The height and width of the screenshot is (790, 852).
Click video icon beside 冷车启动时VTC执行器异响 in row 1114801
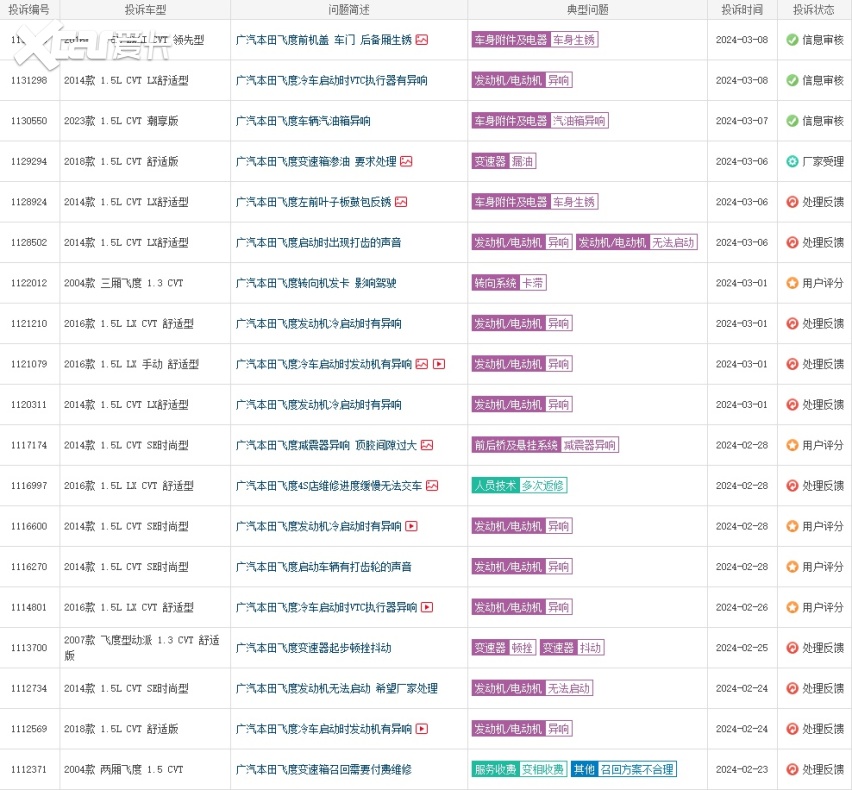click(x=427, y=607)
